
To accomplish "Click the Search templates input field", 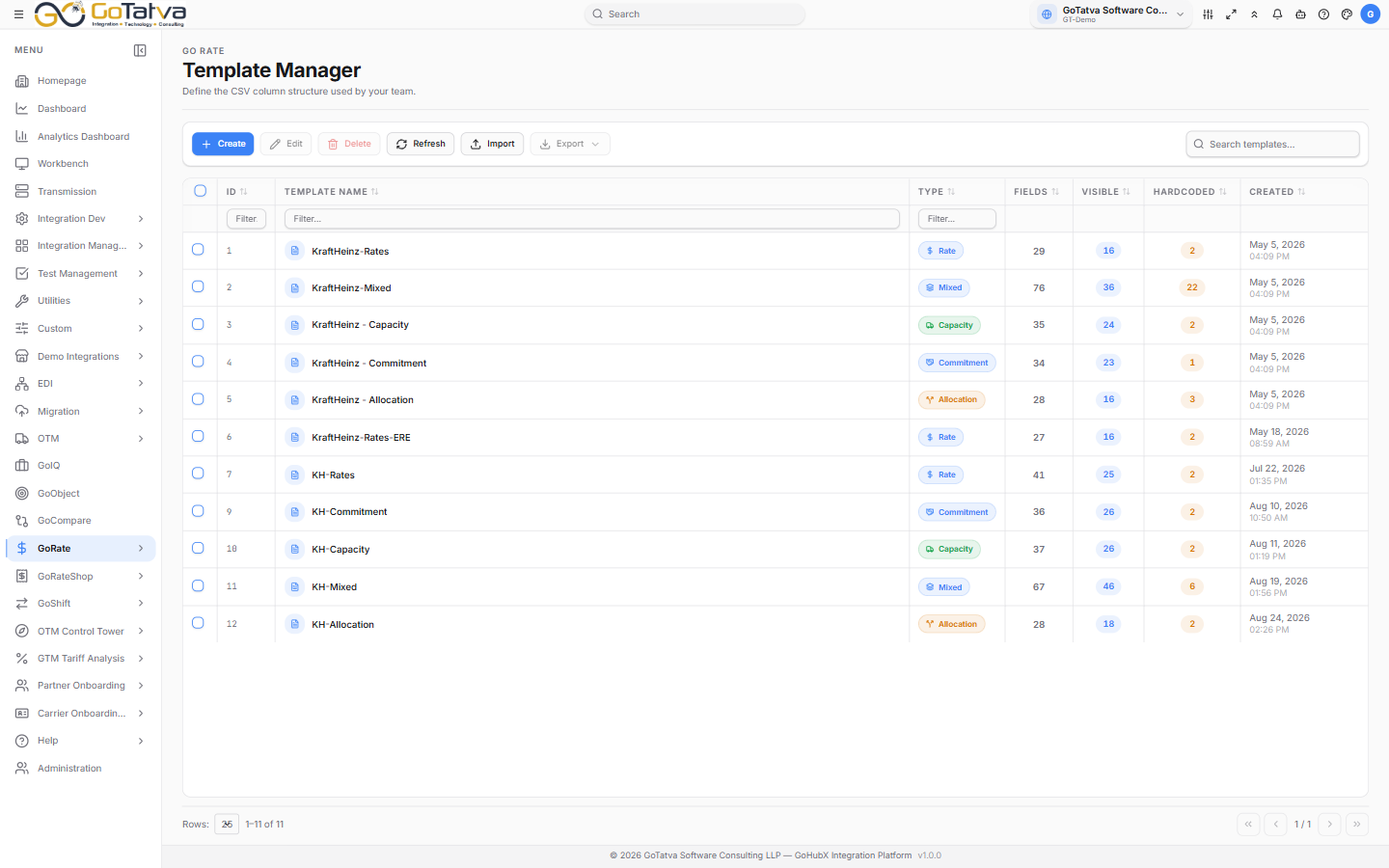I will (1272, 144).
